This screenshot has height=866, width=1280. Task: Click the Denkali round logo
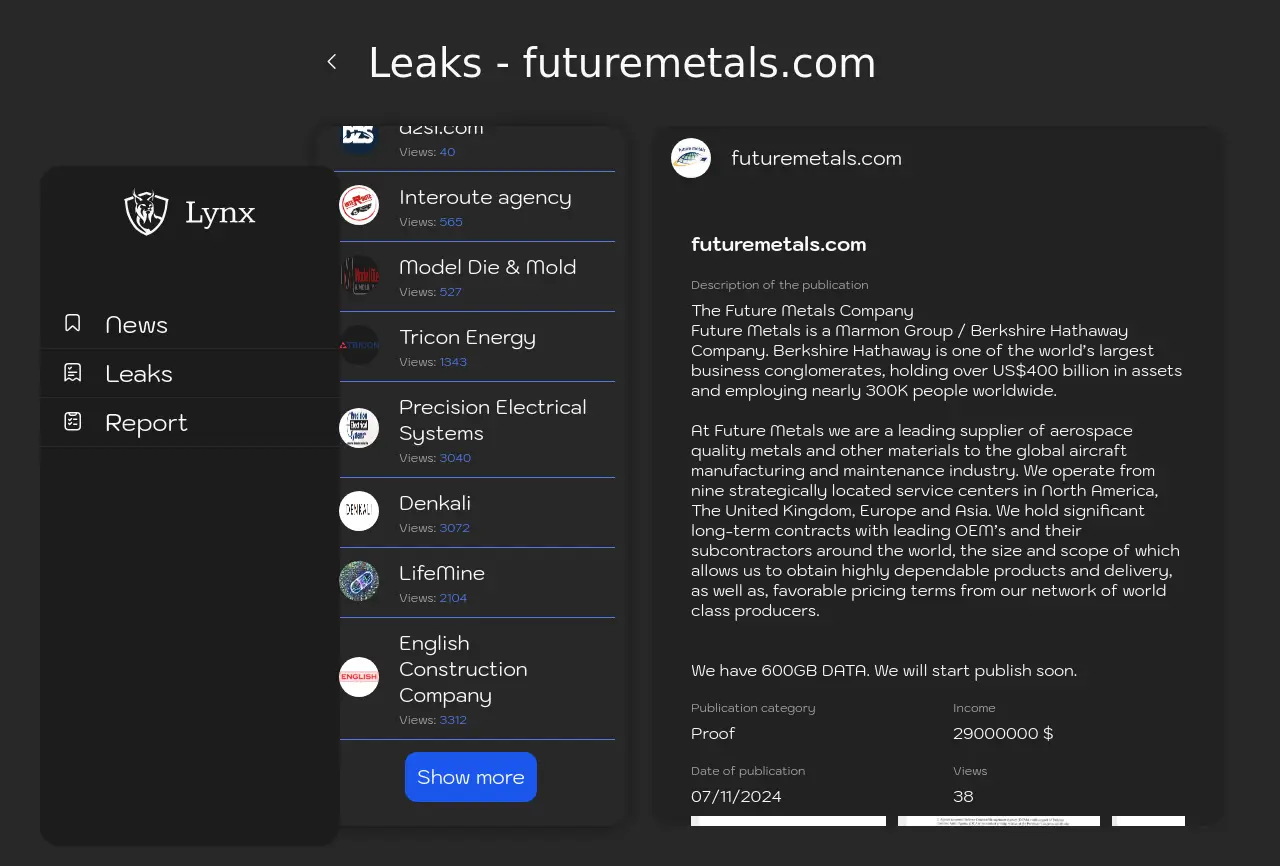[359, 511]
